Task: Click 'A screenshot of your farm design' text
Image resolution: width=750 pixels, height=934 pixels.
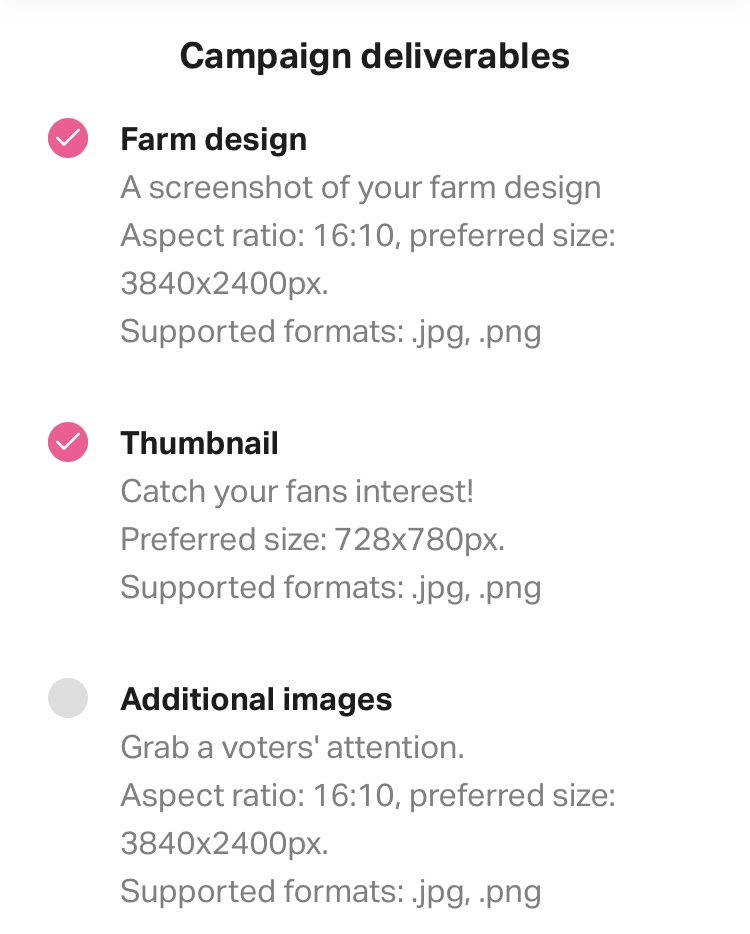Action: pos(361,188)
